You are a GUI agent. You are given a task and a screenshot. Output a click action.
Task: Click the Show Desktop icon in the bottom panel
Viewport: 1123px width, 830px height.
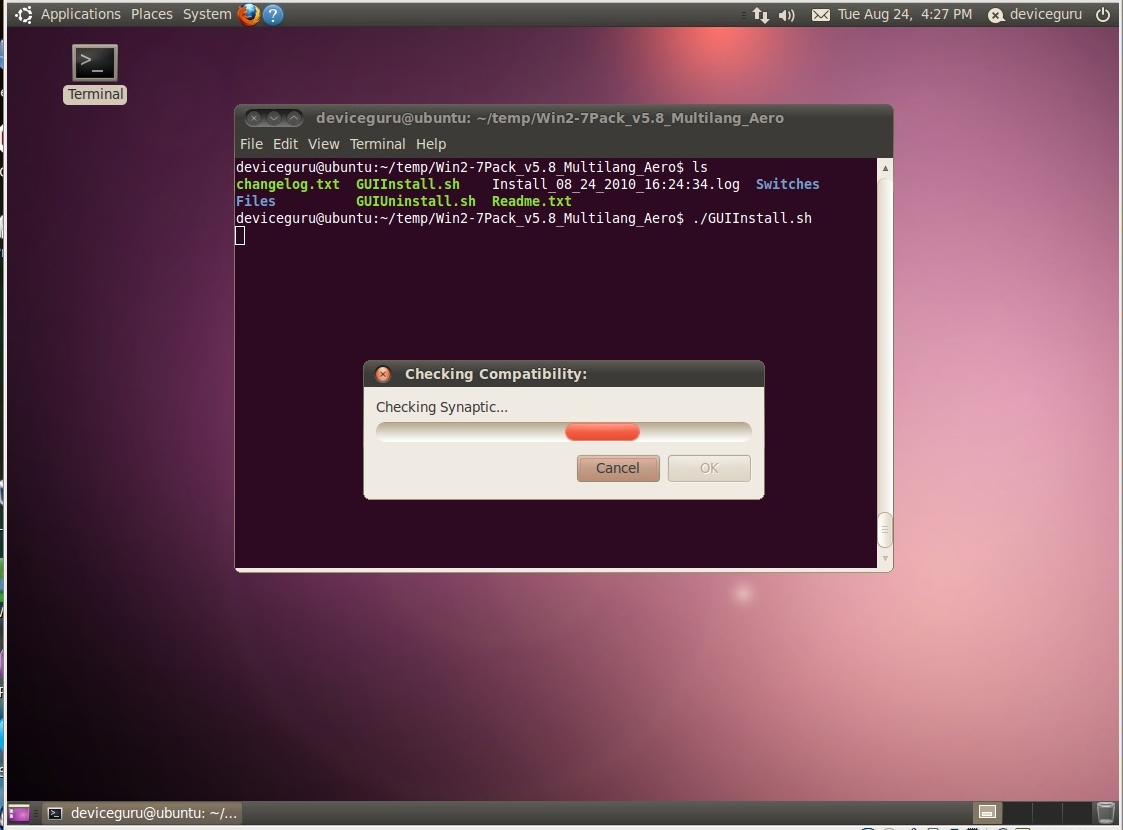coord(19,813)
